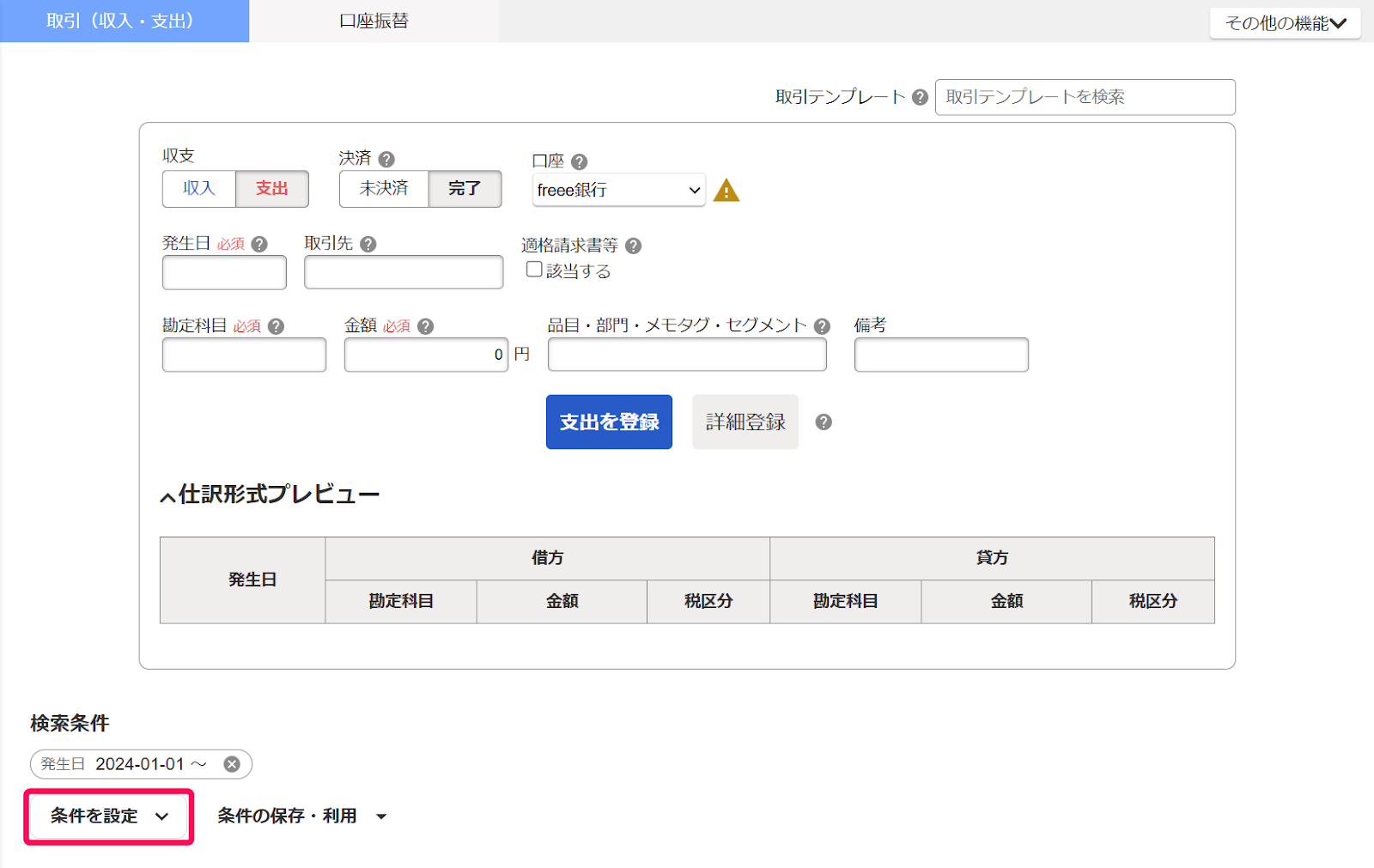The image size is (1374, 868).
Task: Click warning triangle beside freee銀行
Action: click(727, 190)
